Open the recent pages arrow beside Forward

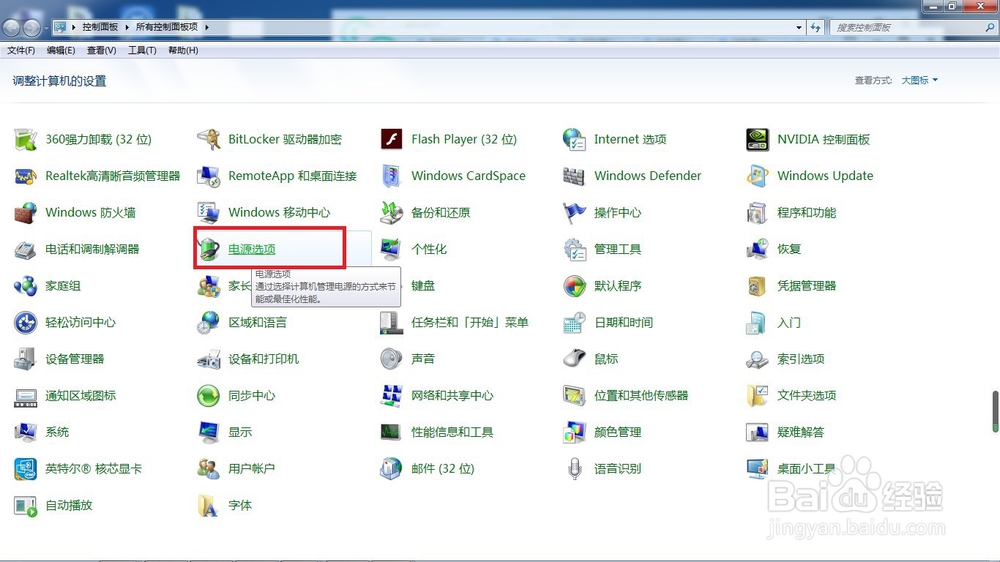pyautogui.click(x=46, y=28)
